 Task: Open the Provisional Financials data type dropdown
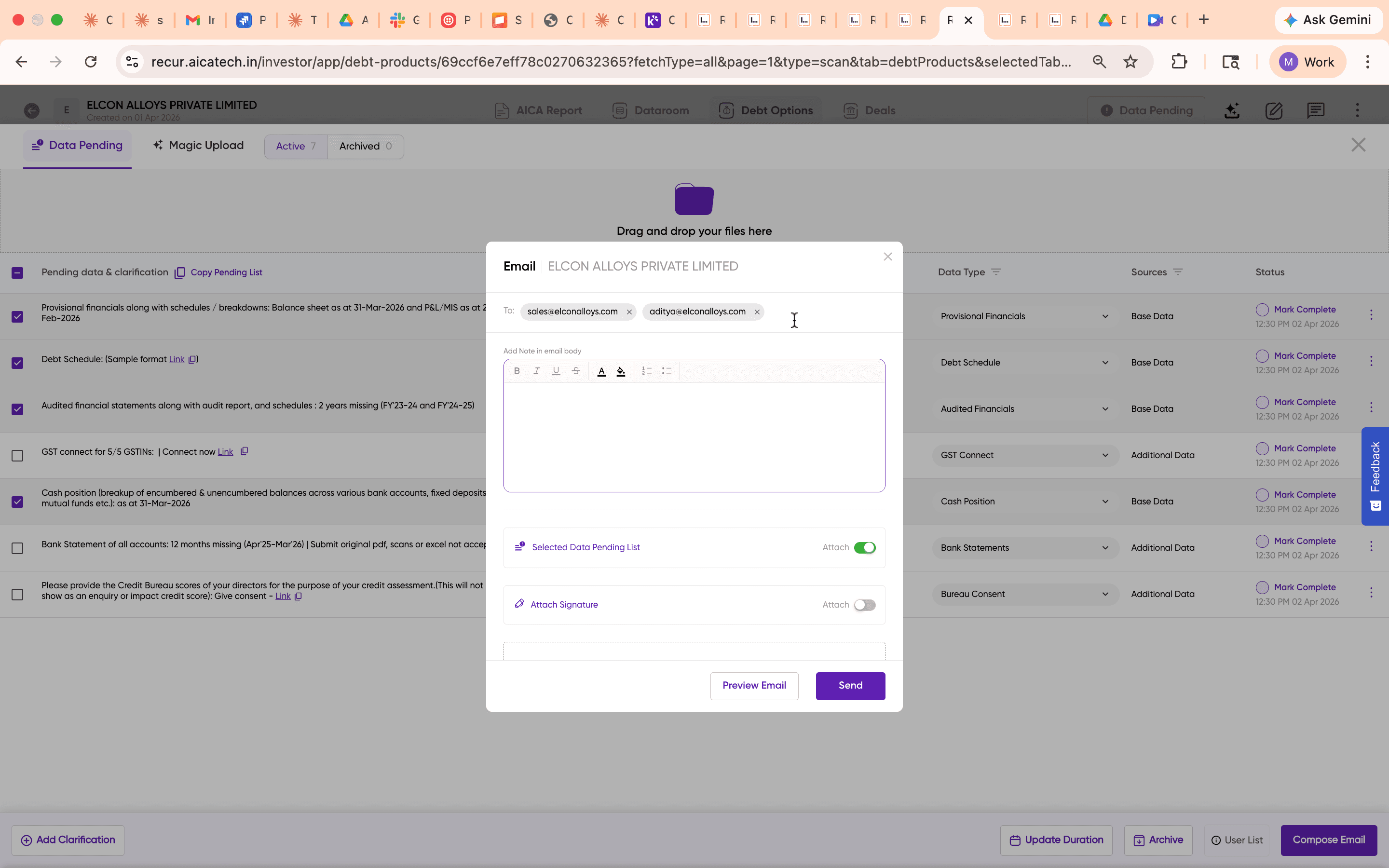[x=1104, y=316]
